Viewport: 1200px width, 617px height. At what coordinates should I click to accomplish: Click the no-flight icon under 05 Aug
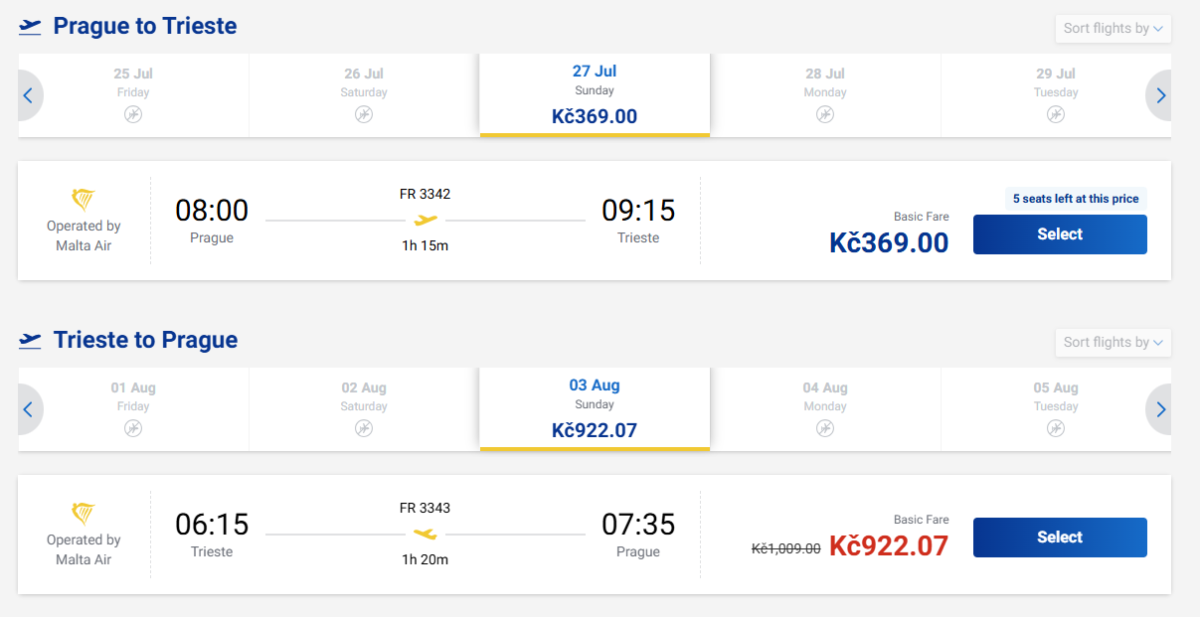(x=1056, y=429)
